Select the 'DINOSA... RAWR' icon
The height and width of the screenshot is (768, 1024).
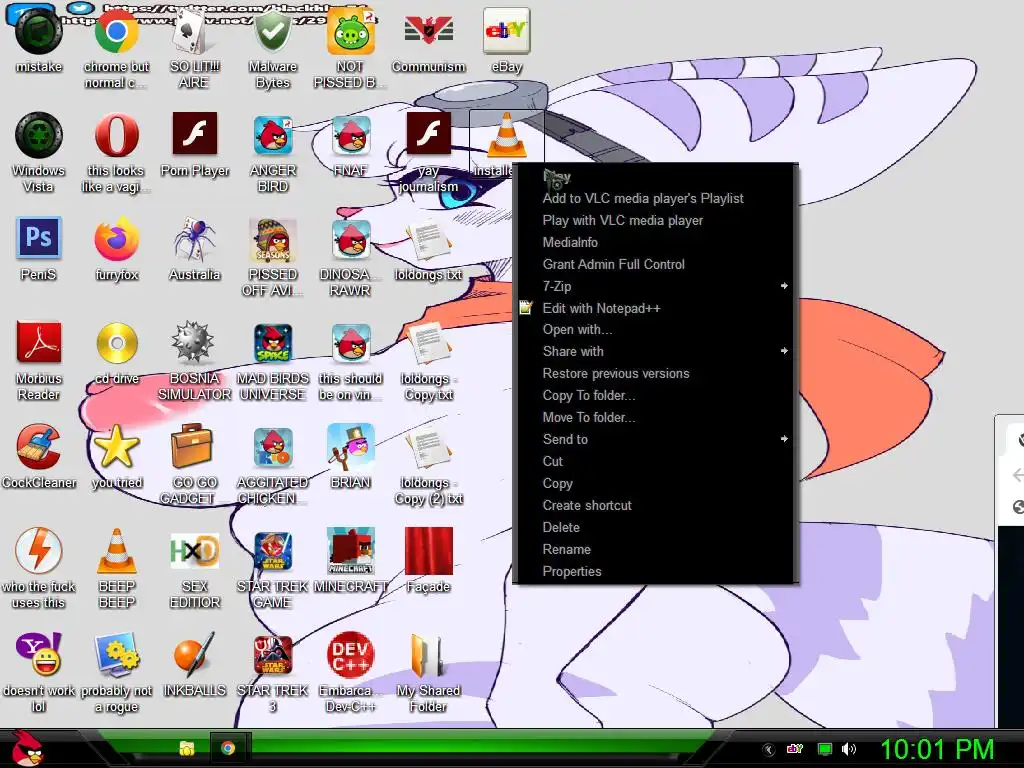[x=351, y=240]
